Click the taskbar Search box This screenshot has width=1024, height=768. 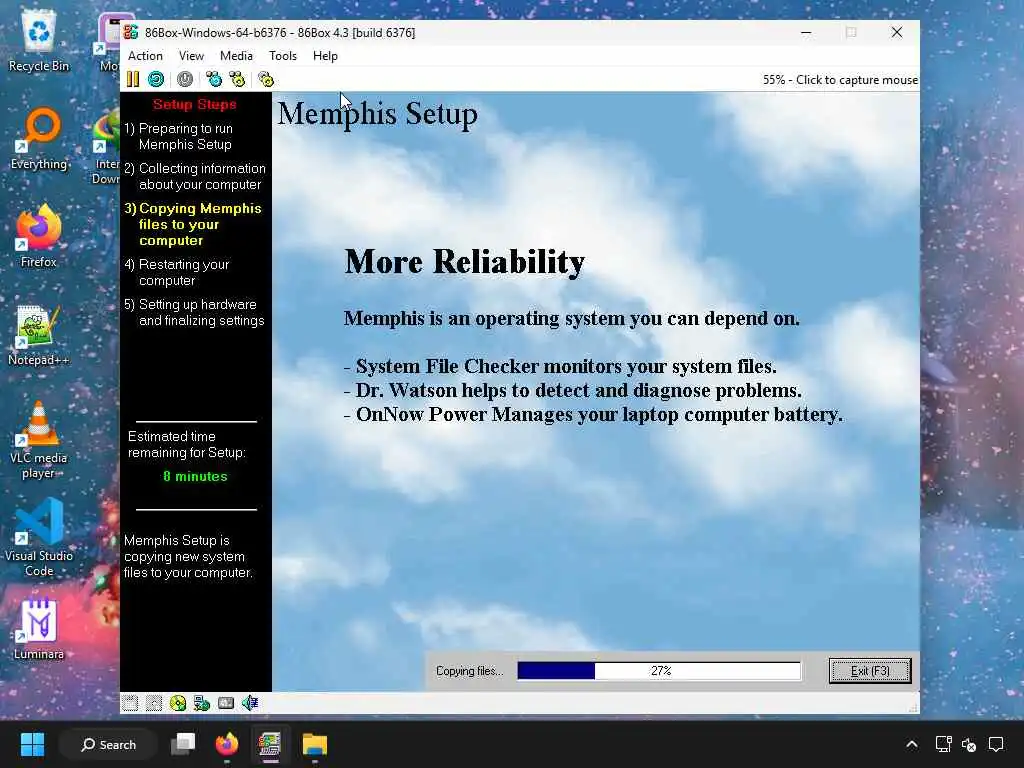pos(108,744)
